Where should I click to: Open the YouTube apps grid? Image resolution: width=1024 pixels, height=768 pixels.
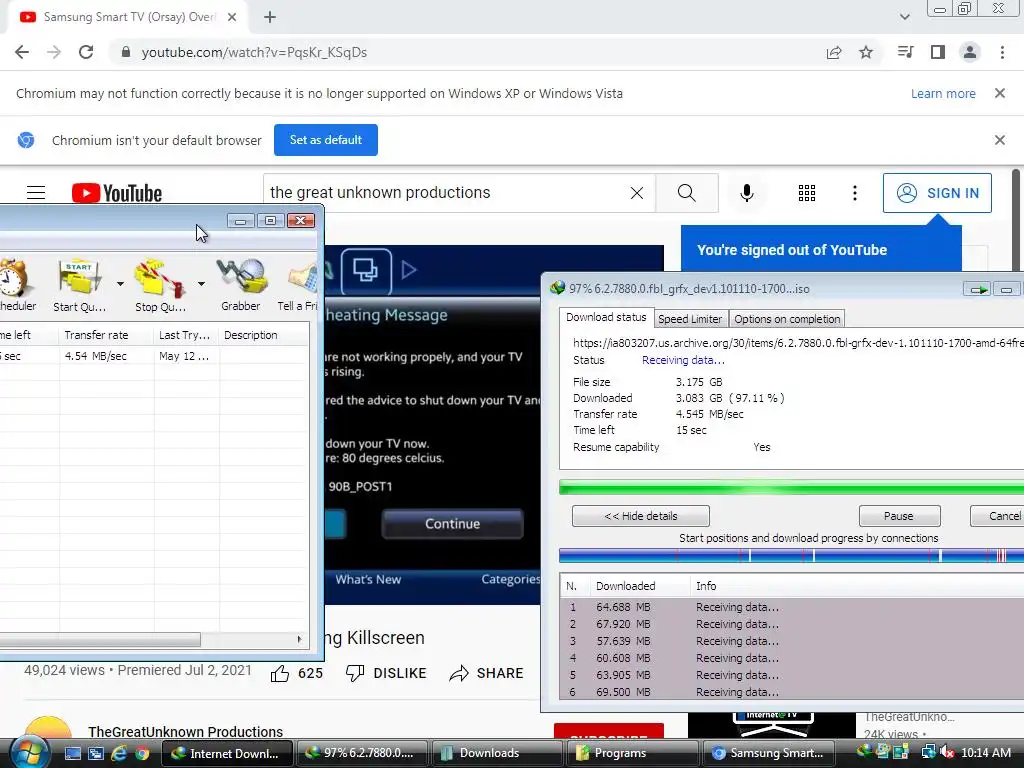(807, 193)
